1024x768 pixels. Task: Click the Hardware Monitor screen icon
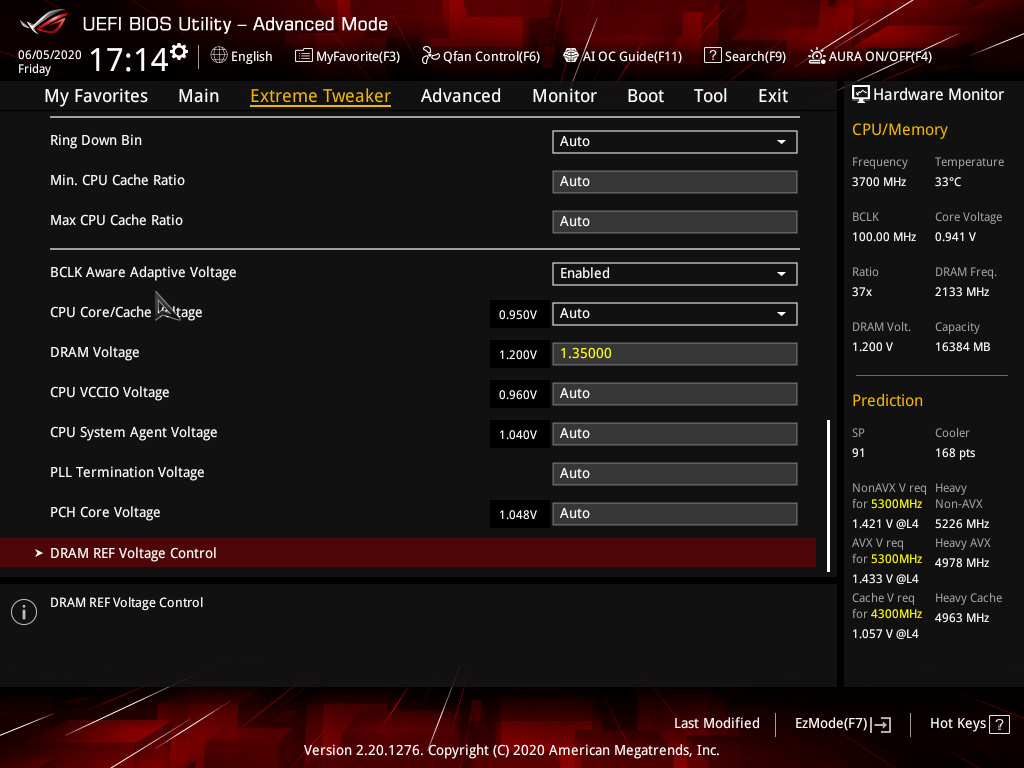(x=861, y=95)
